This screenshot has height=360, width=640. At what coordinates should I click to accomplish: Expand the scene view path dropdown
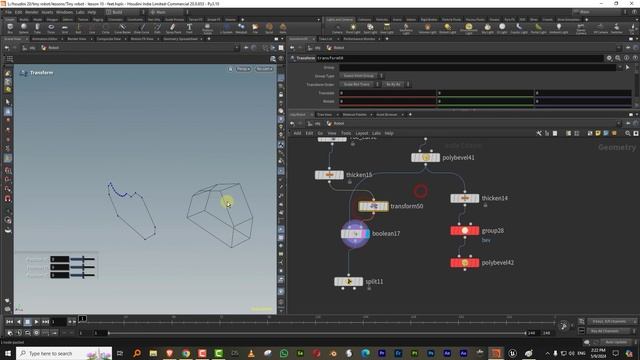[236, 48]
